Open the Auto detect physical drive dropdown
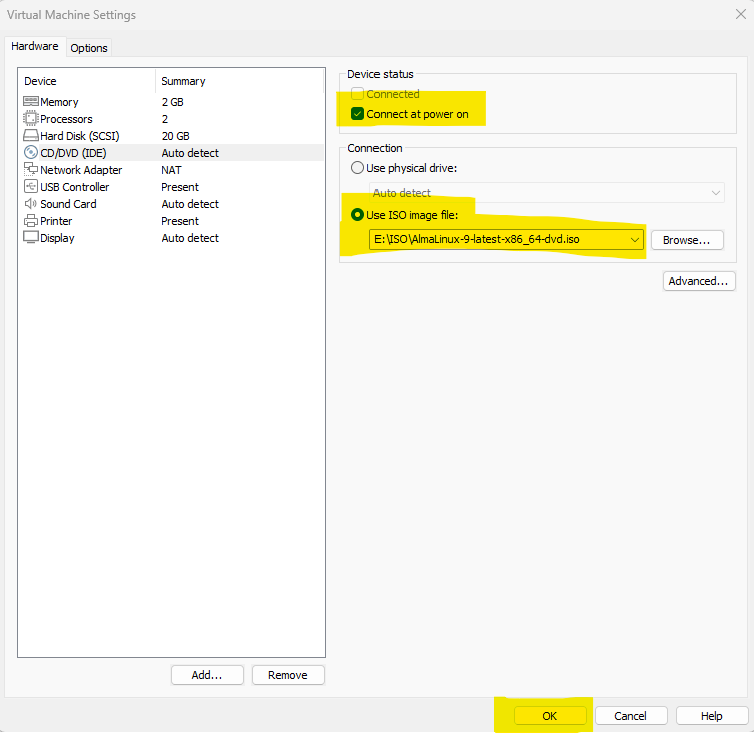755x734 pixels. point(716,192)
